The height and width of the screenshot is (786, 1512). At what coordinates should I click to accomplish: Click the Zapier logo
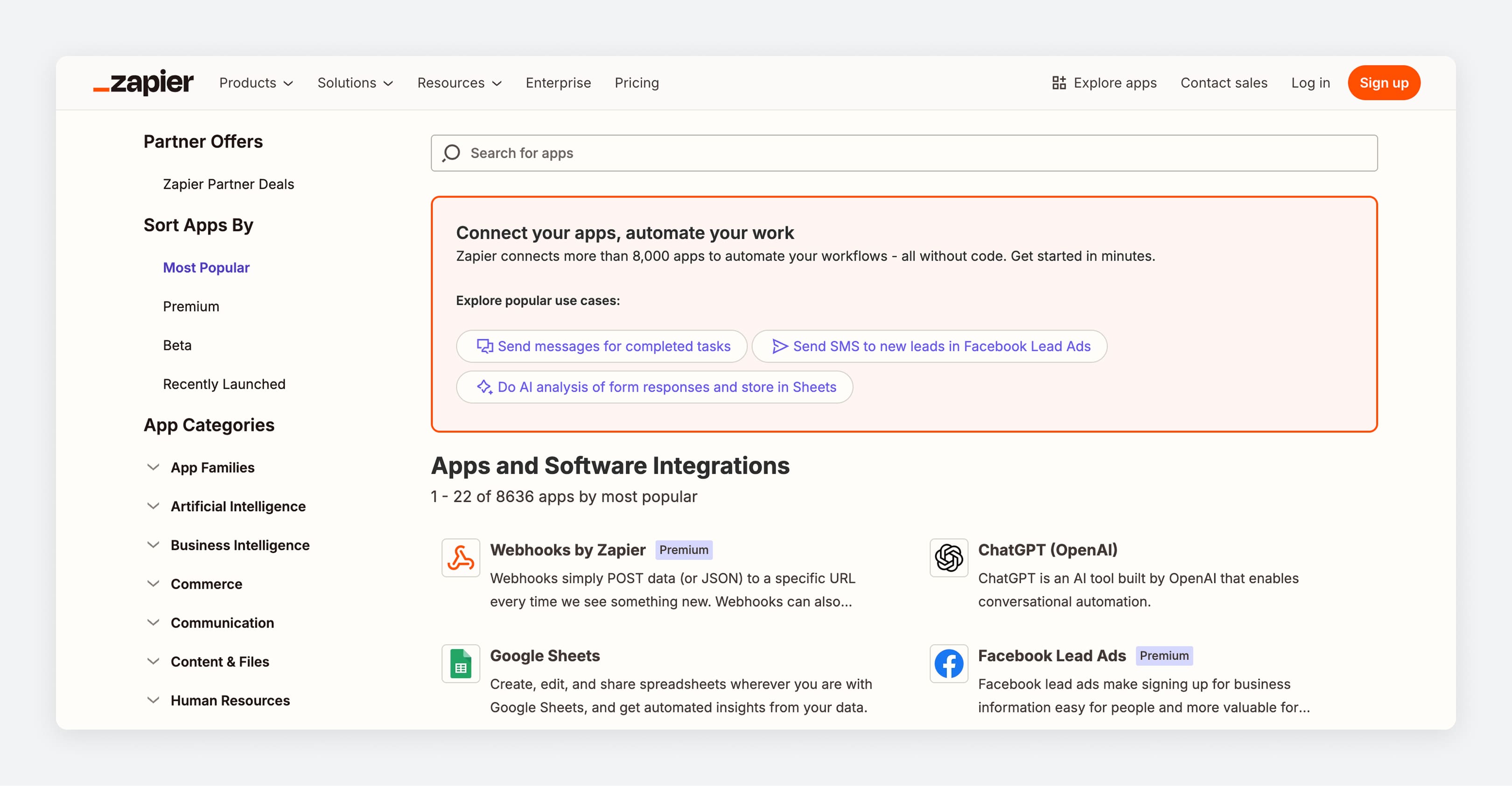(143, 82)
